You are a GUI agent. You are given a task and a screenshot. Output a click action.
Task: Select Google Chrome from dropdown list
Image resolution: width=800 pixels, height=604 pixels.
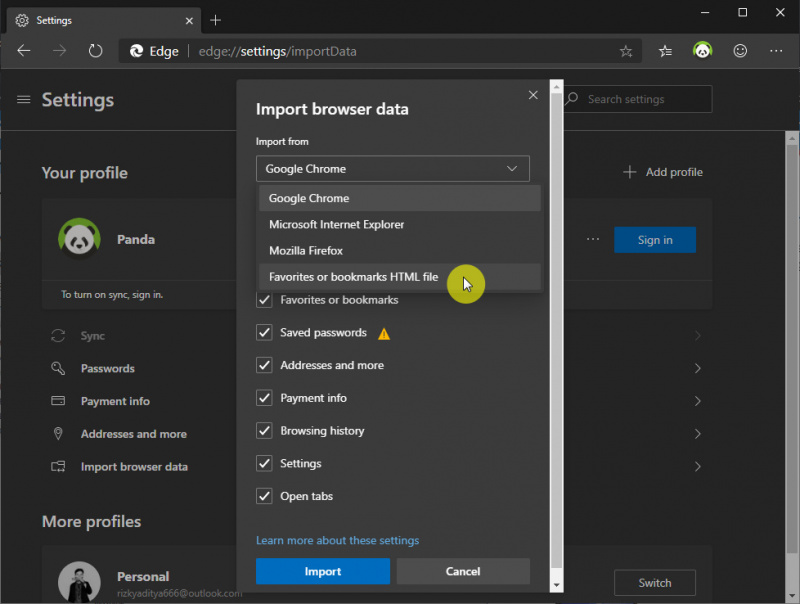click(x=399, y=198)
